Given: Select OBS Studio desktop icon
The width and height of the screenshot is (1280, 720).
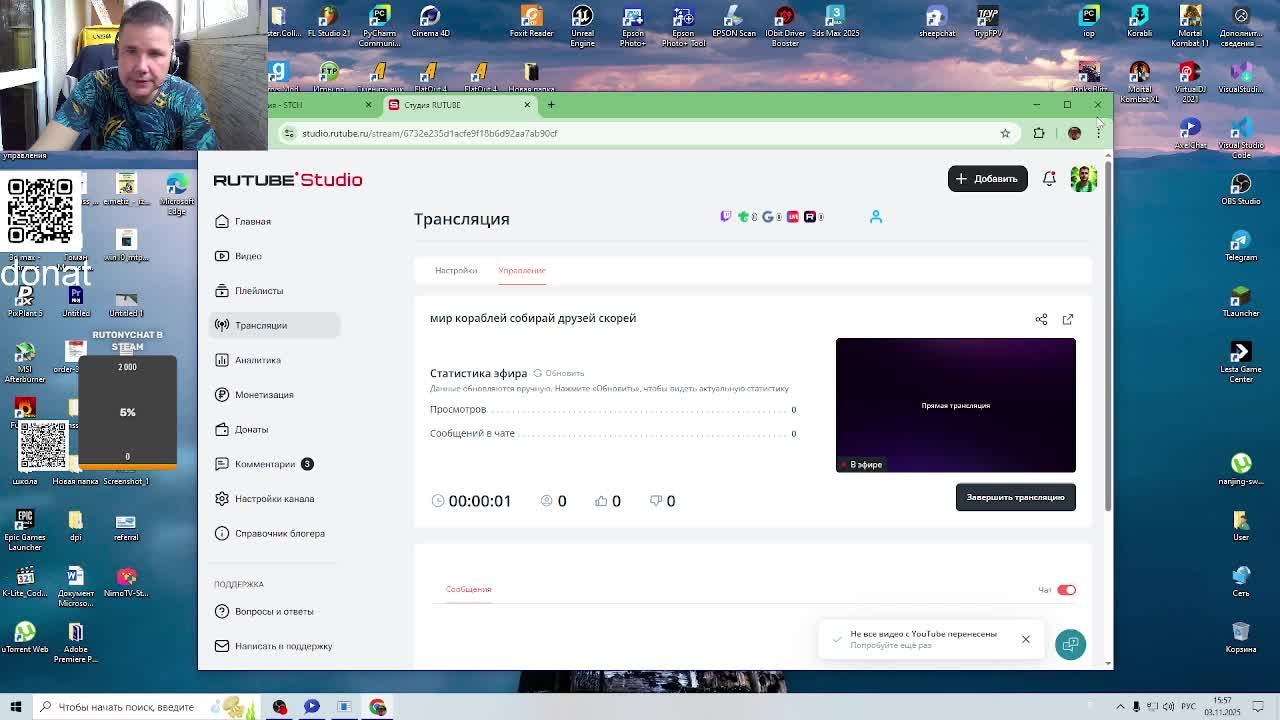Looking at the screenshot, I should click(1241, 189).
